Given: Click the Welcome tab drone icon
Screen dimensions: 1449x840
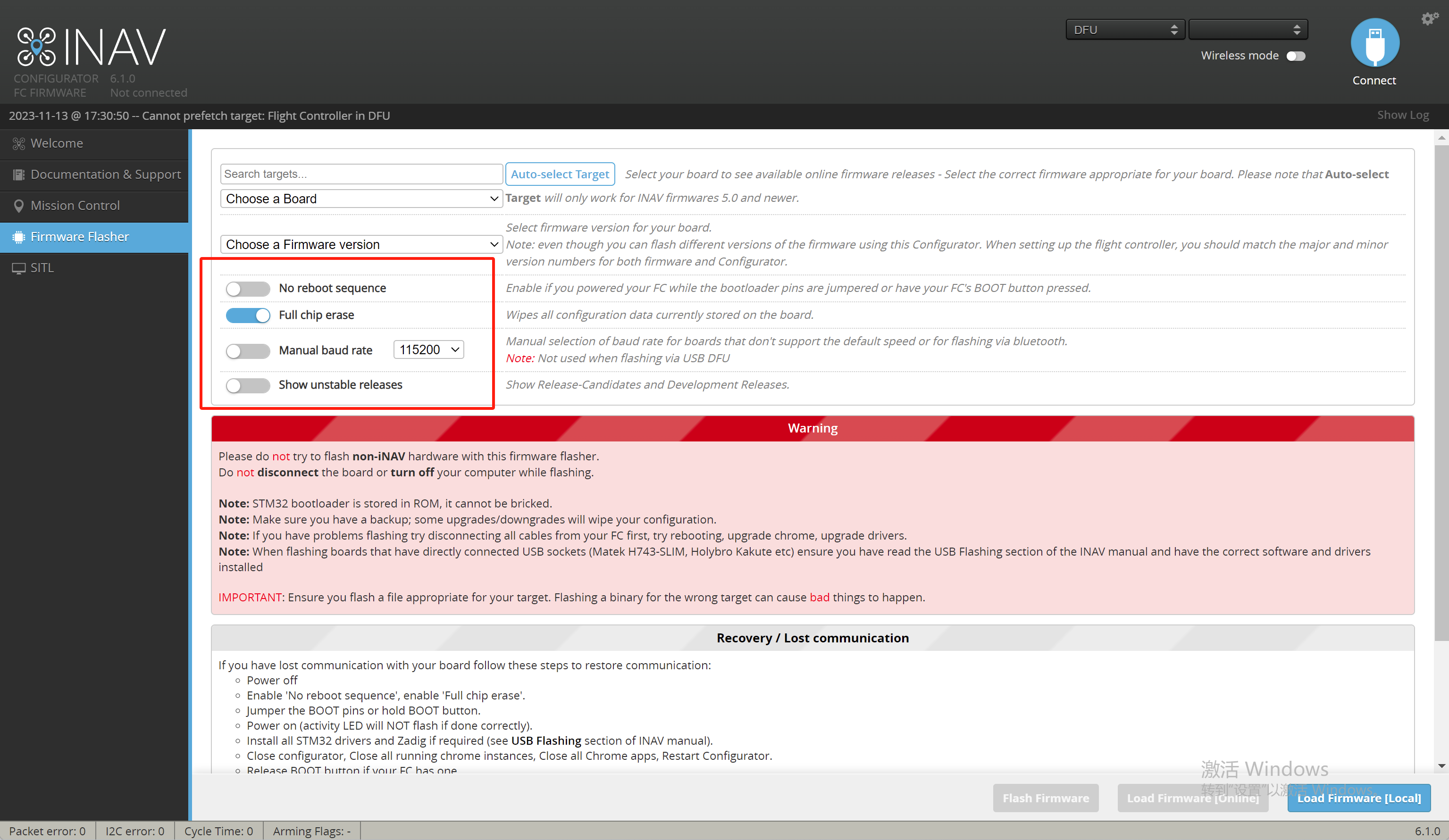Looking at the screenshot, I should (x=19, y=144).
